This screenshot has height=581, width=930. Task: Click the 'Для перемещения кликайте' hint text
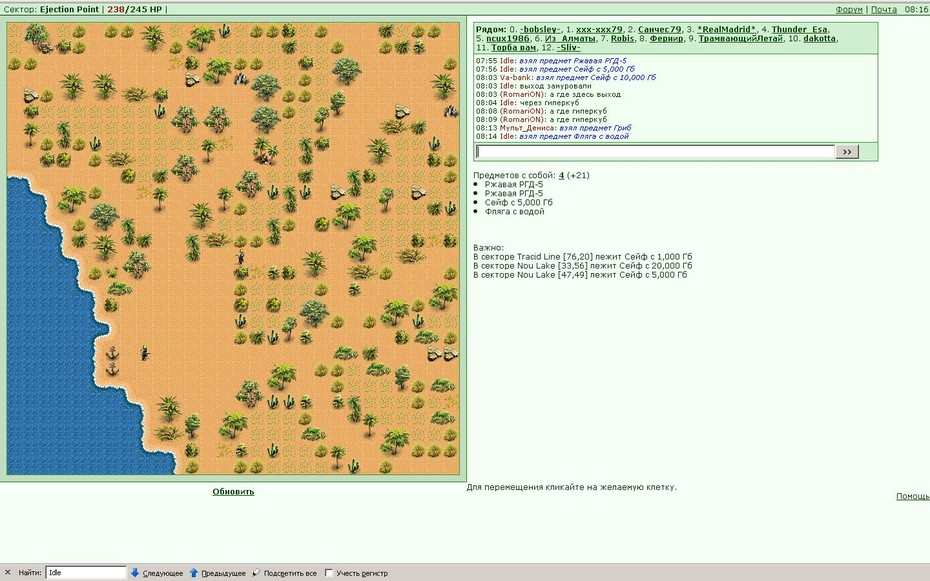[x=571, y=487]
